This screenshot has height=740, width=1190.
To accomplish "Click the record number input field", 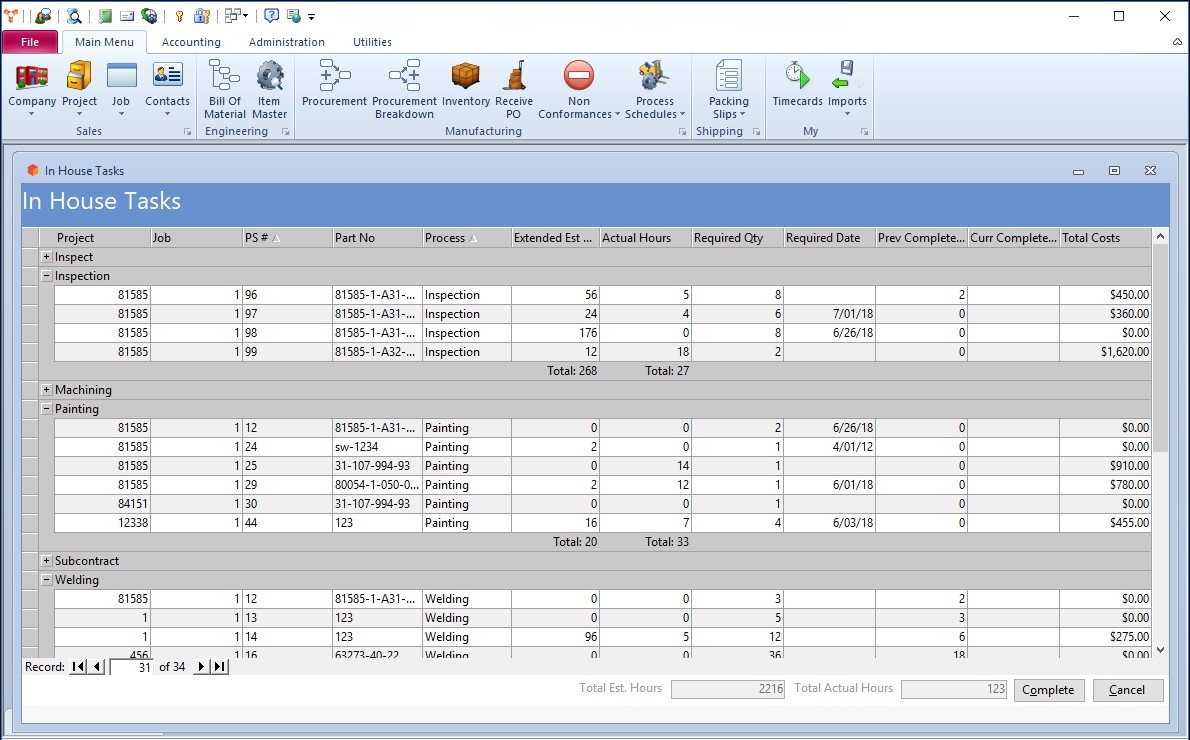I will (131, 667).
